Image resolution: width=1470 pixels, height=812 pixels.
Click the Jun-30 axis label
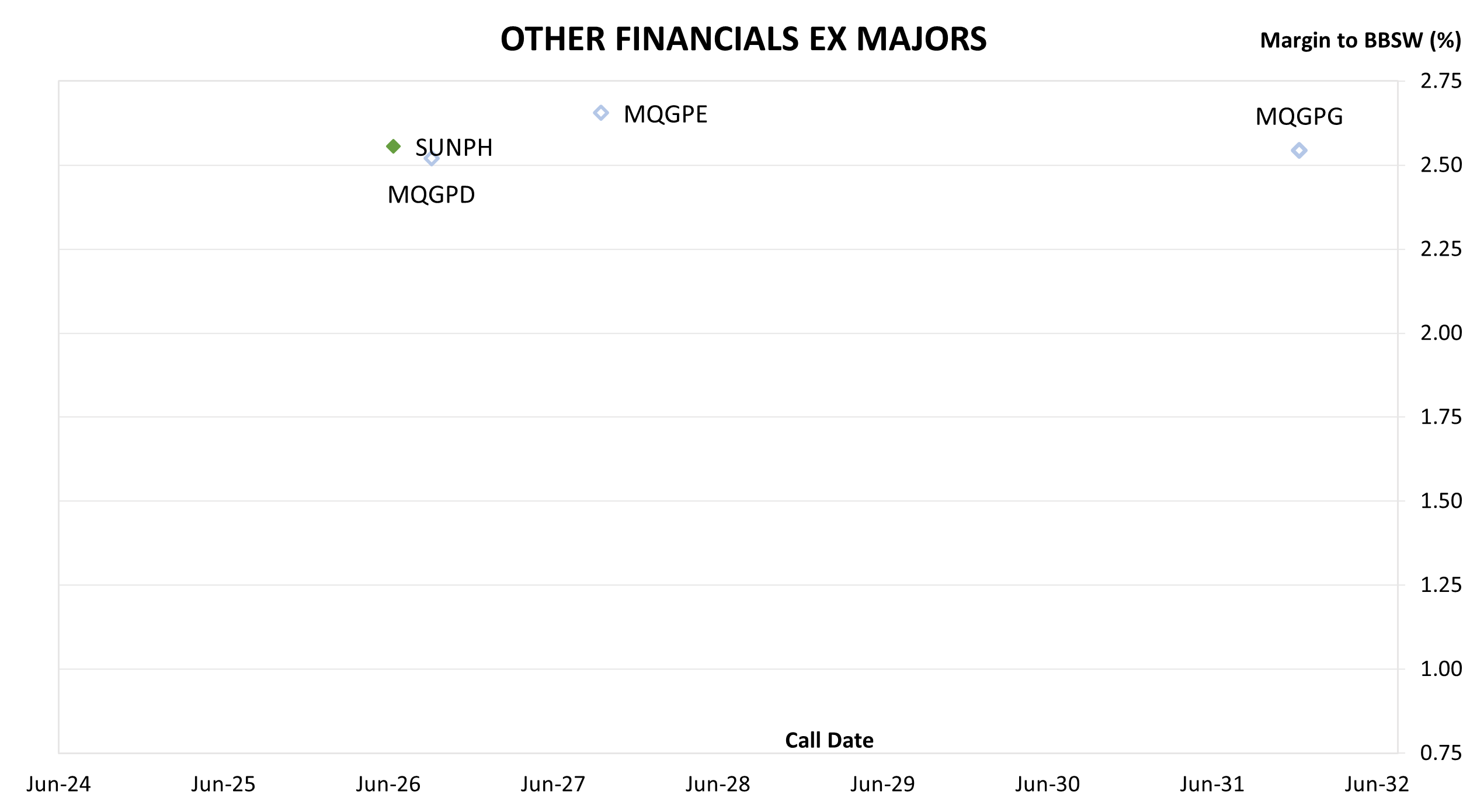click(1047, 785)
